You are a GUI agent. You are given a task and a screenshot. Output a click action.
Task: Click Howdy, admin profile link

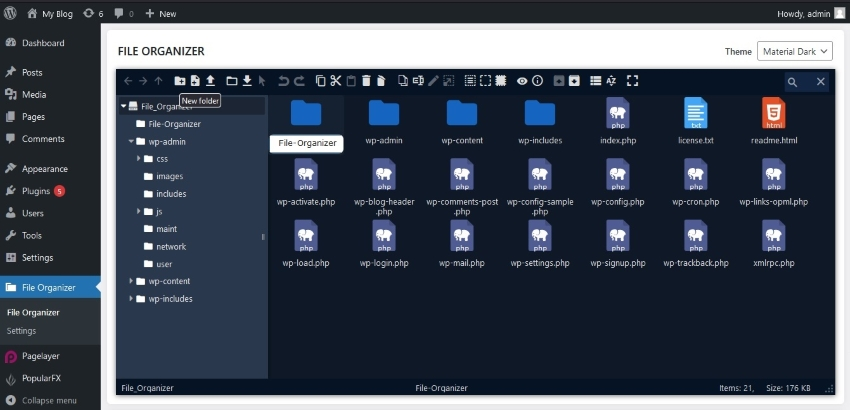click(811, 14)
